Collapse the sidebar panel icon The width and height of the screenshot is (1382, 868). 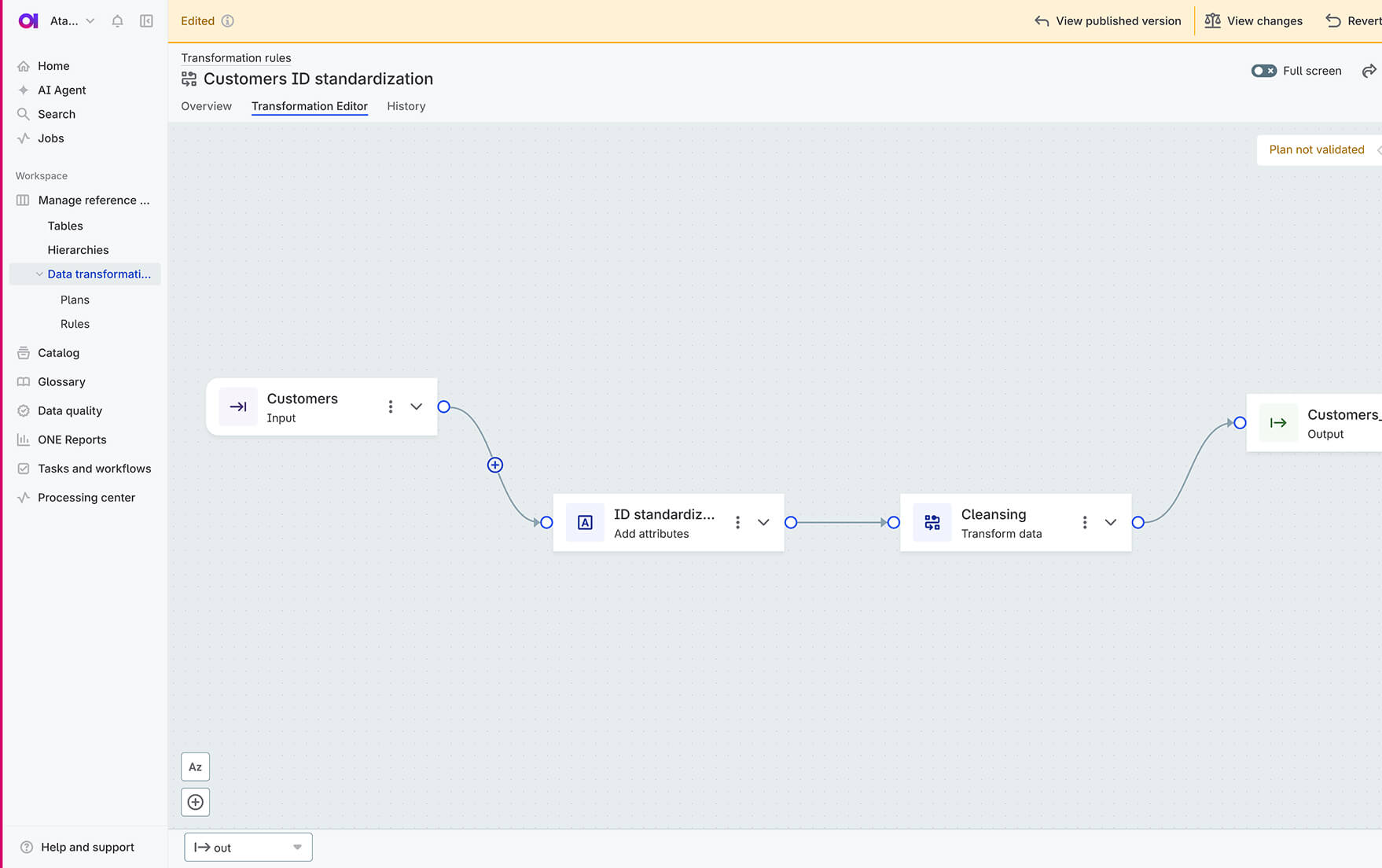pos(146,21)
